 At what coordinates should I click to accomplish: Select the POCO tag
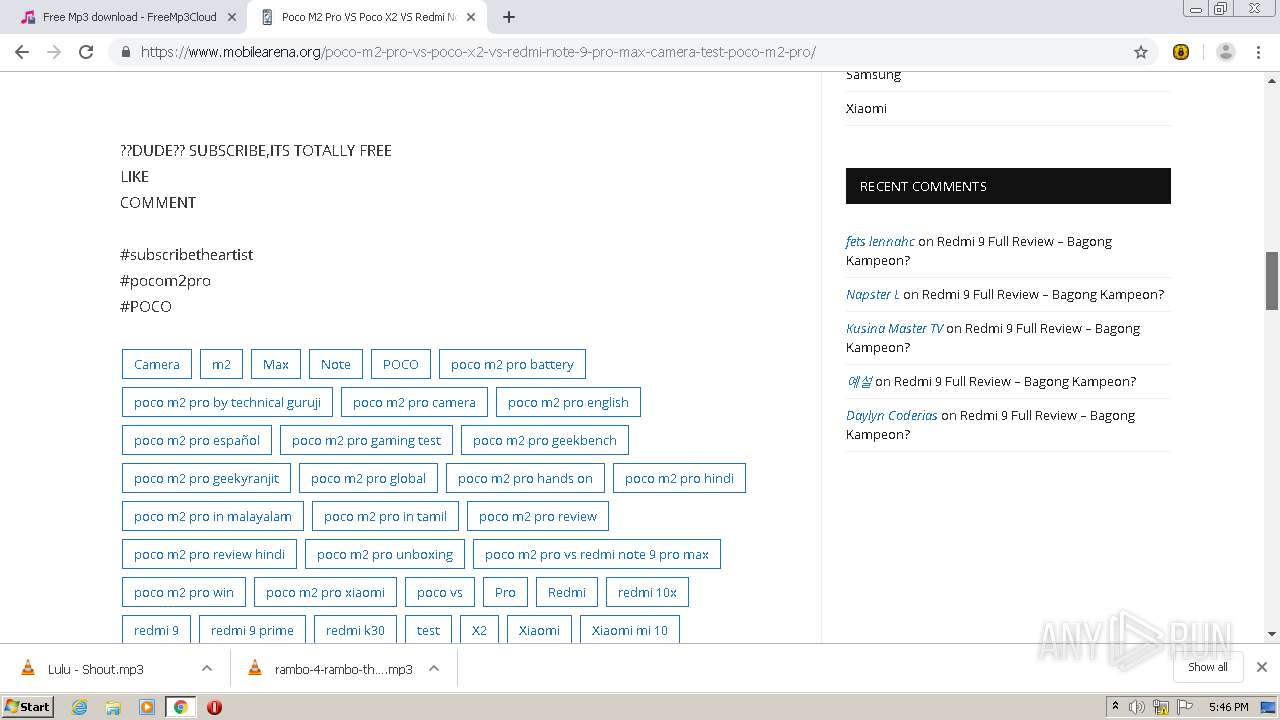[401, 364]
